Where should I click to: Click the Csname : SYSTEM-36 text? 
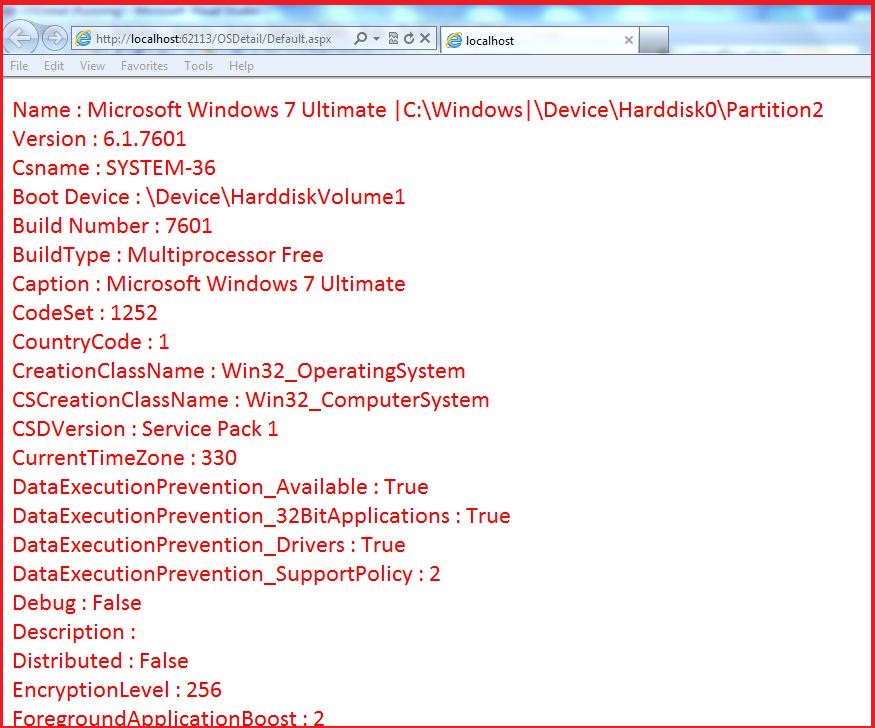point(114,168)
